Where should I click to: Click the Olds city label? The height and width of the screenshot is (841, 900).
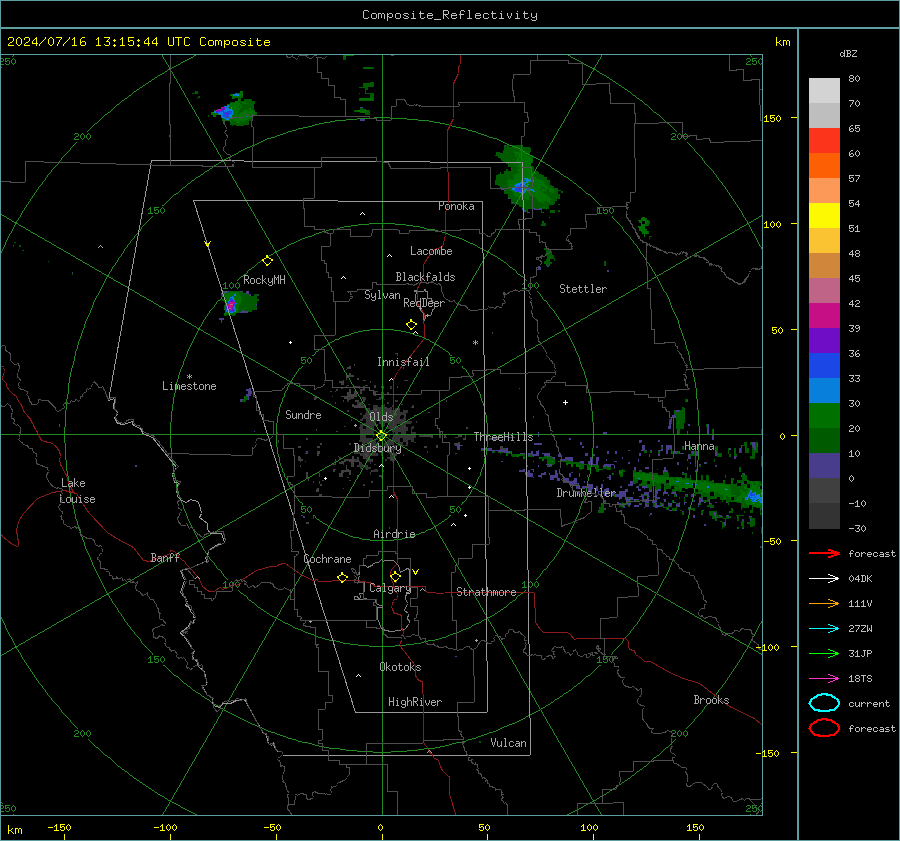(x=381, y=417)
